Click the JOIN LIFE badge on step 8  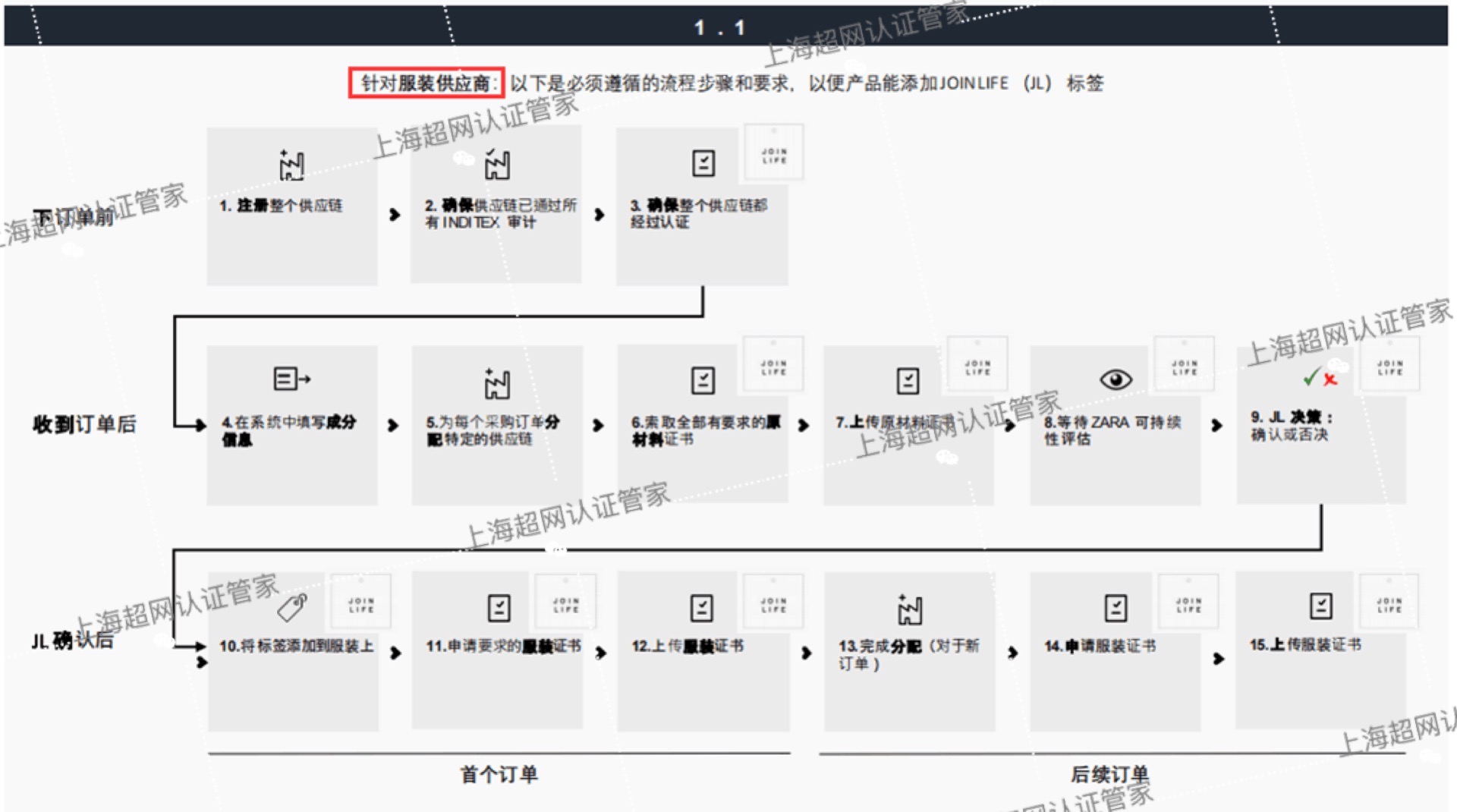coord(1184,365)
